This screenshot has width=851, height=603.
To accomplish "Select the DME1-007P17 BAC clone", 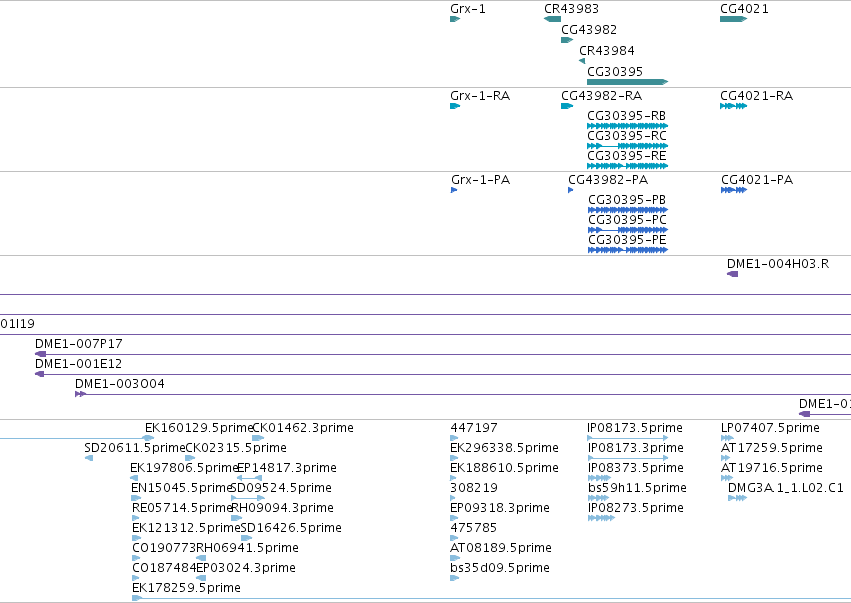I will pyautogui.click(x=443, y=354).
